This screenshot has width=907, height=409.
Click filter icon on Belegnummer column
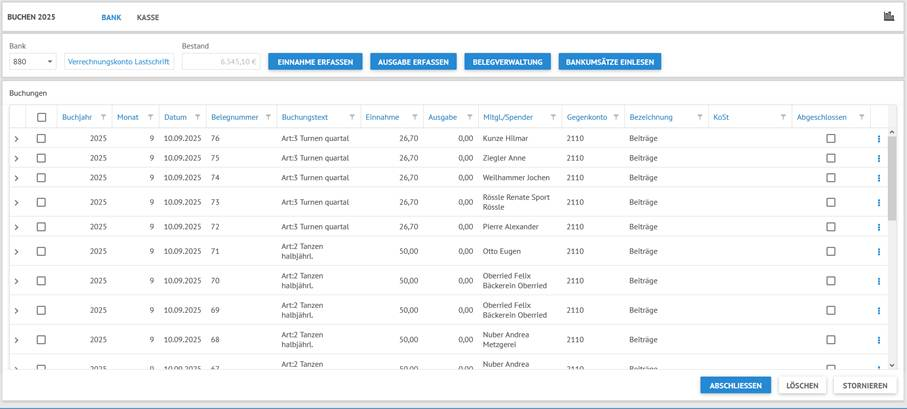pos(268,117)
